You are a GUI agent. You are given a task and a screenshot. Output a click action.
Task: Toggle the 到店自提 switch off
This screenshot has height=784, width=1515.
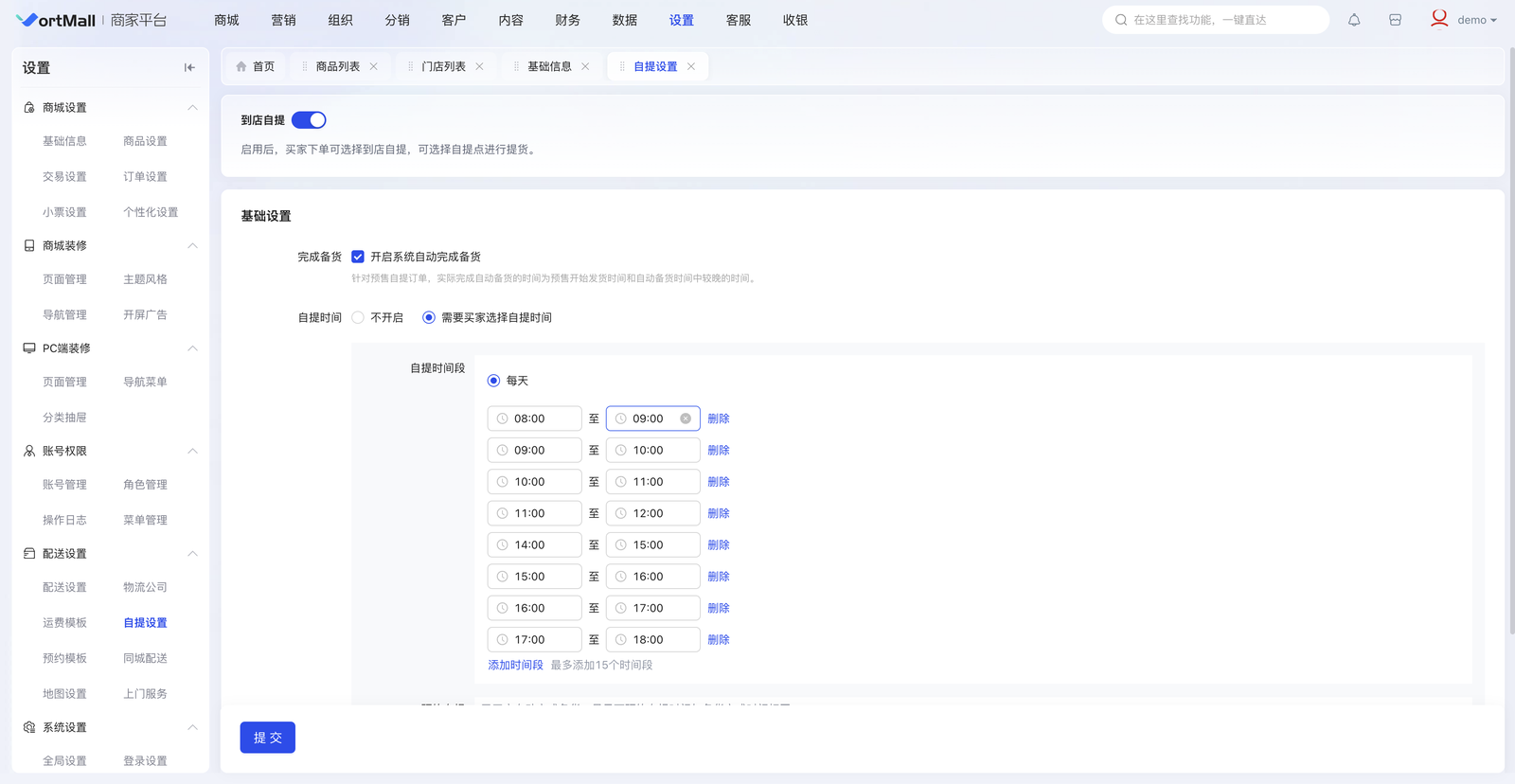point(309,120)
